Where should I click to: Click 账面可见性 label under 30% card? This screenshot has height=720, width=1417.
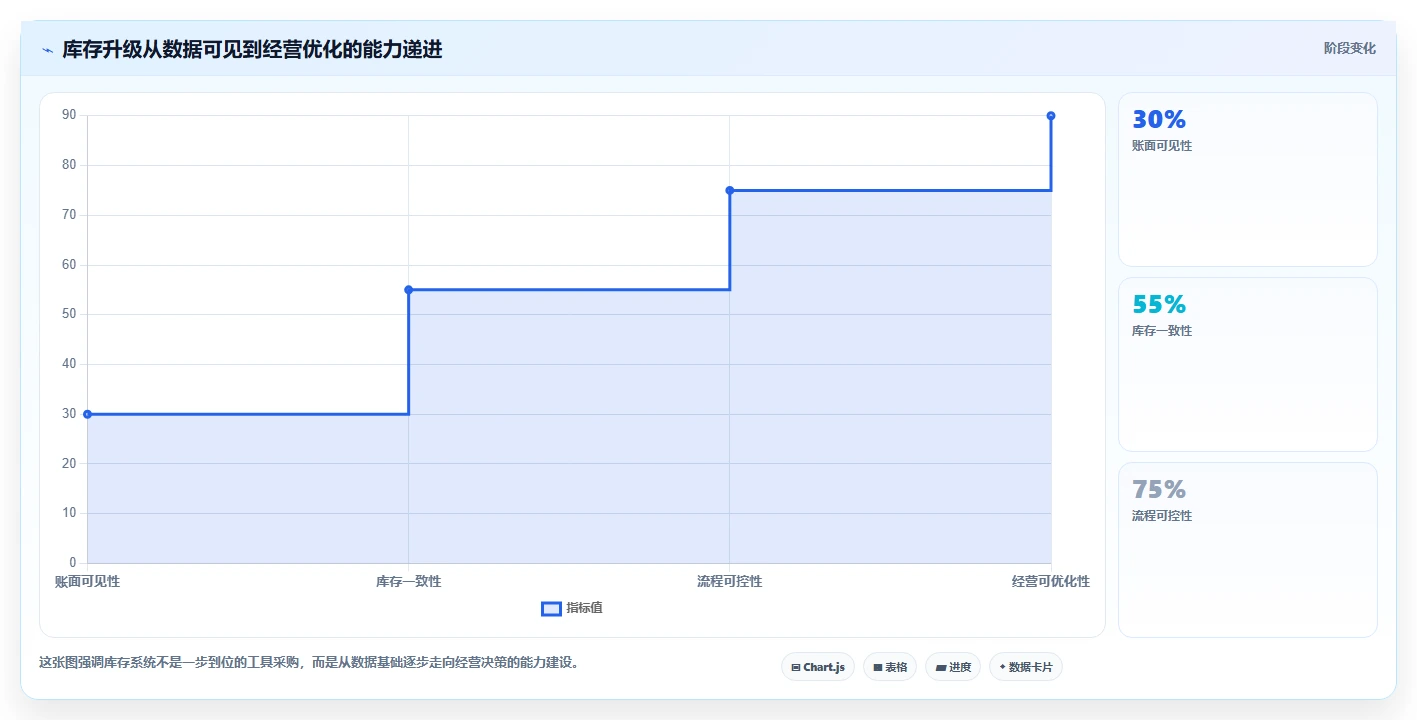(1162, 146)
